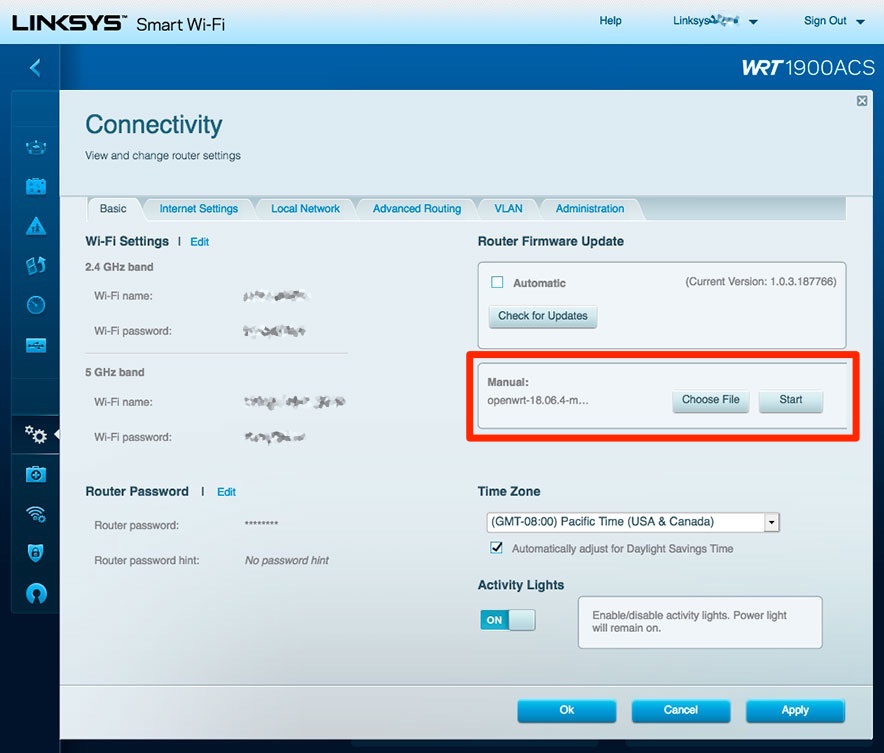Close the Connectivity panel with the X

(x=862, y=101)
